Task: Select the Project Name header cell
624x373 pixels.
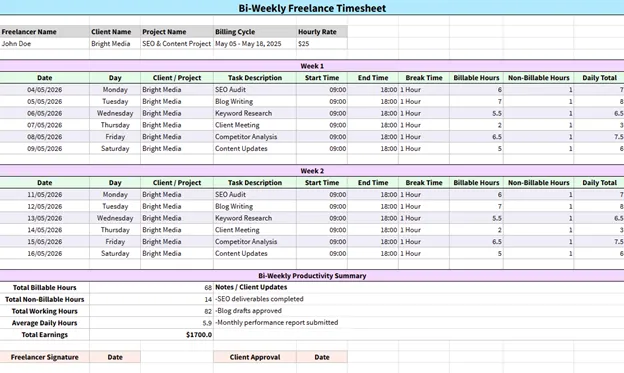Action: (177, 32)
